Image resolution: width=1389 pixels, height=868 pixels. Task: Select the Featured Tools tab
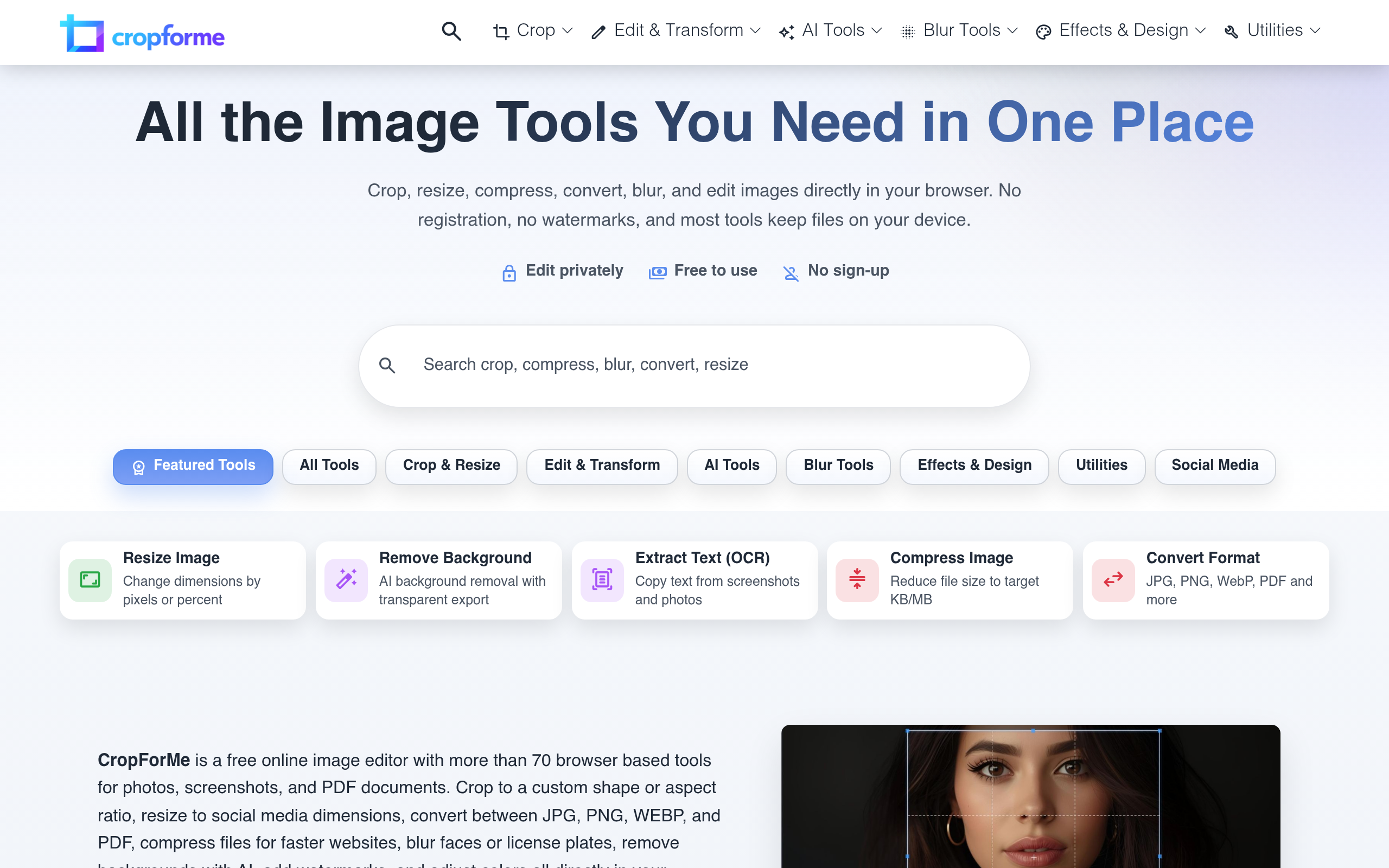(193, 466)
